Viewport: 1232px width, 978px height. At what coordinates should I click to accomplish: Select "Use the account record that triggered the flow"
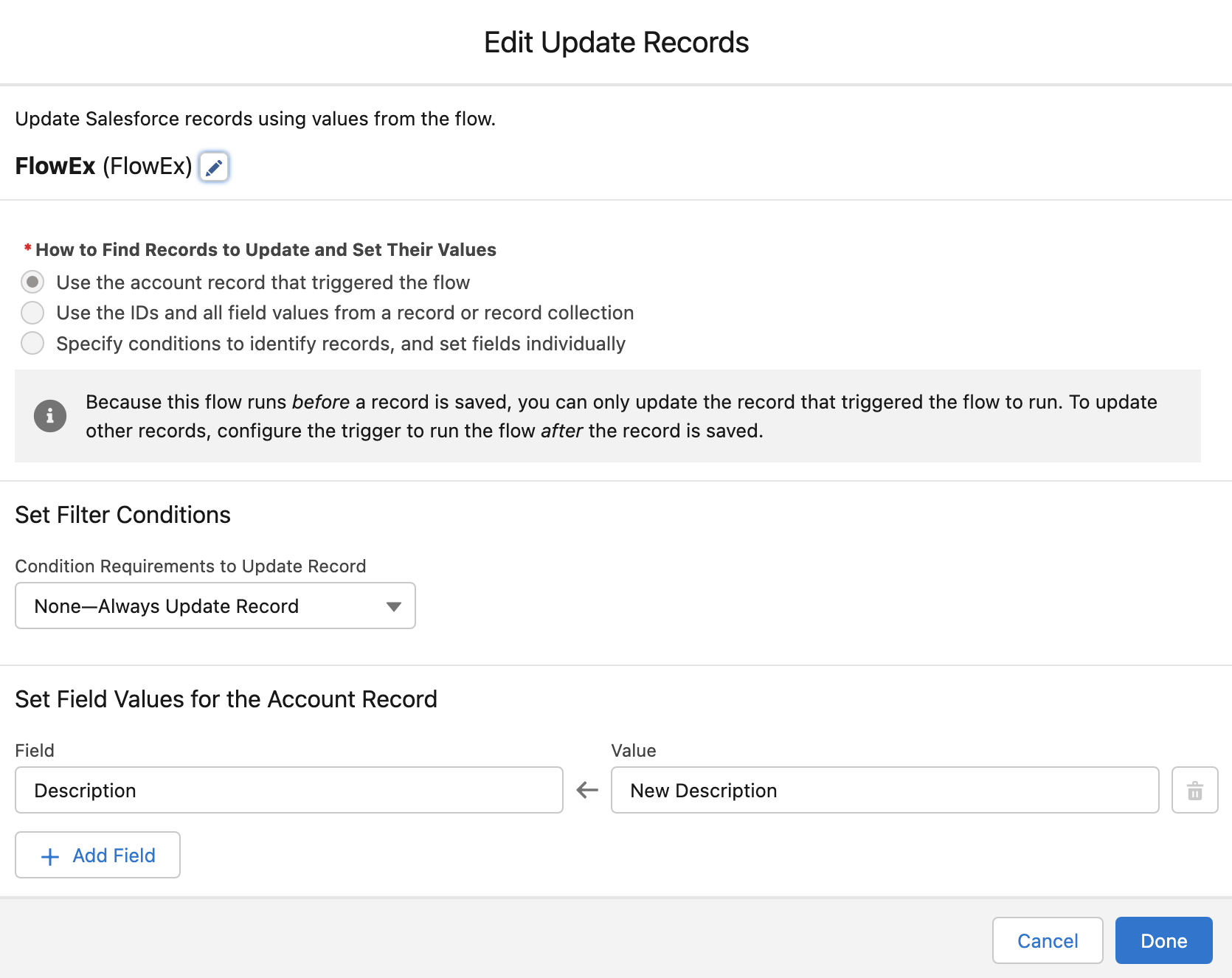32,282
